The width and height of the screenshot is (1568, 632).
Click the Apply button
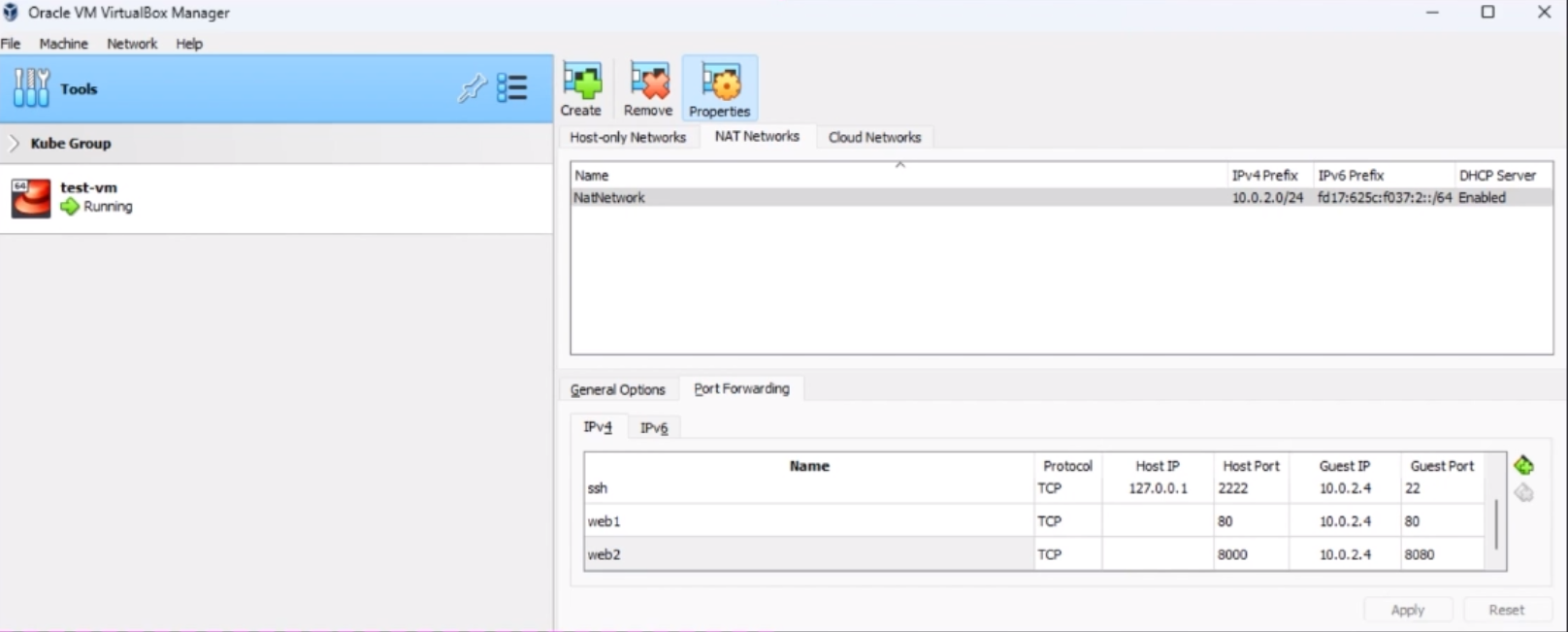click(x=1408, y=610)
